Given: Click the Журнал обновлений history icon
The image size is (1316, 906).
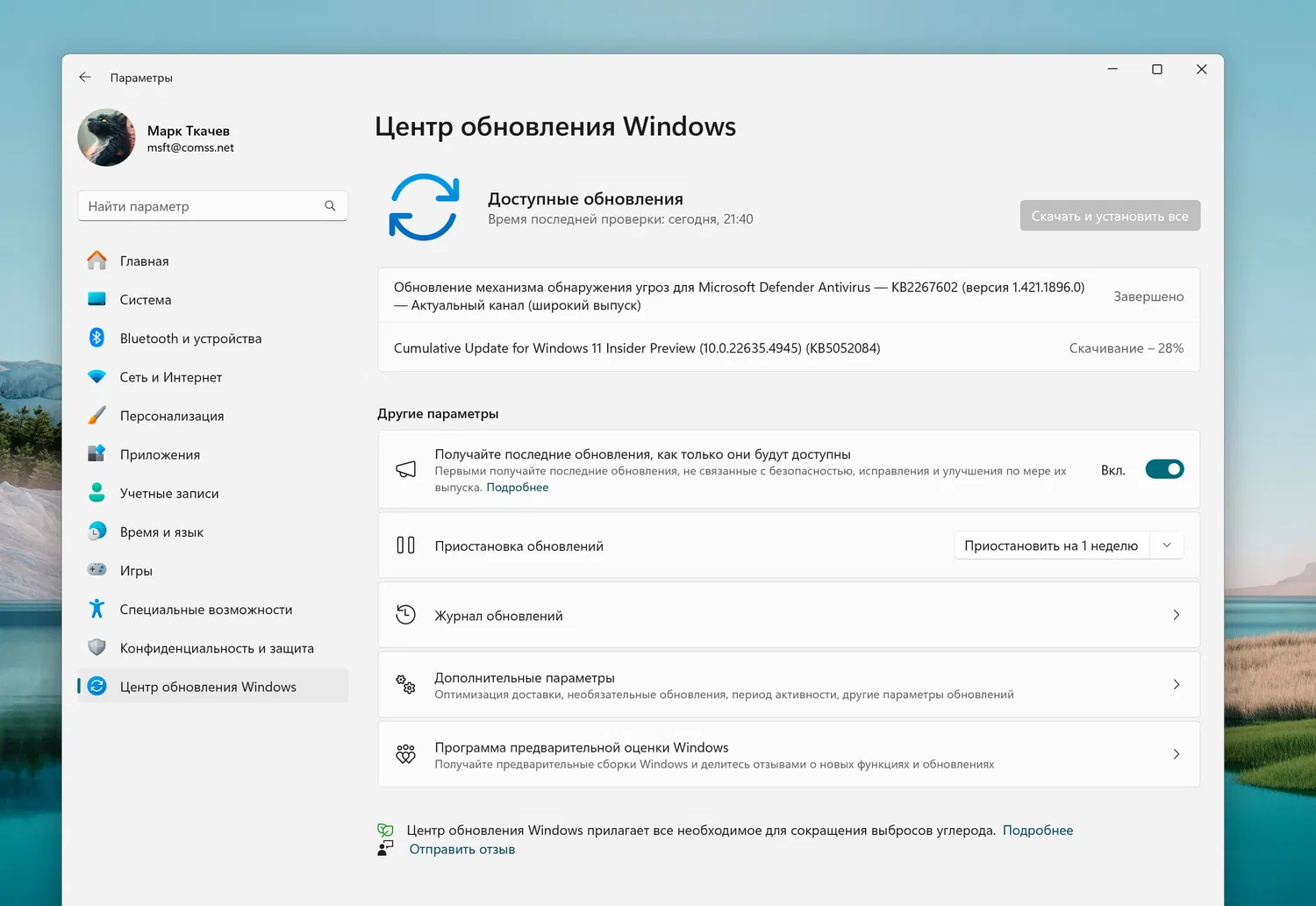Looking at the screenshot, I should 405,615.
